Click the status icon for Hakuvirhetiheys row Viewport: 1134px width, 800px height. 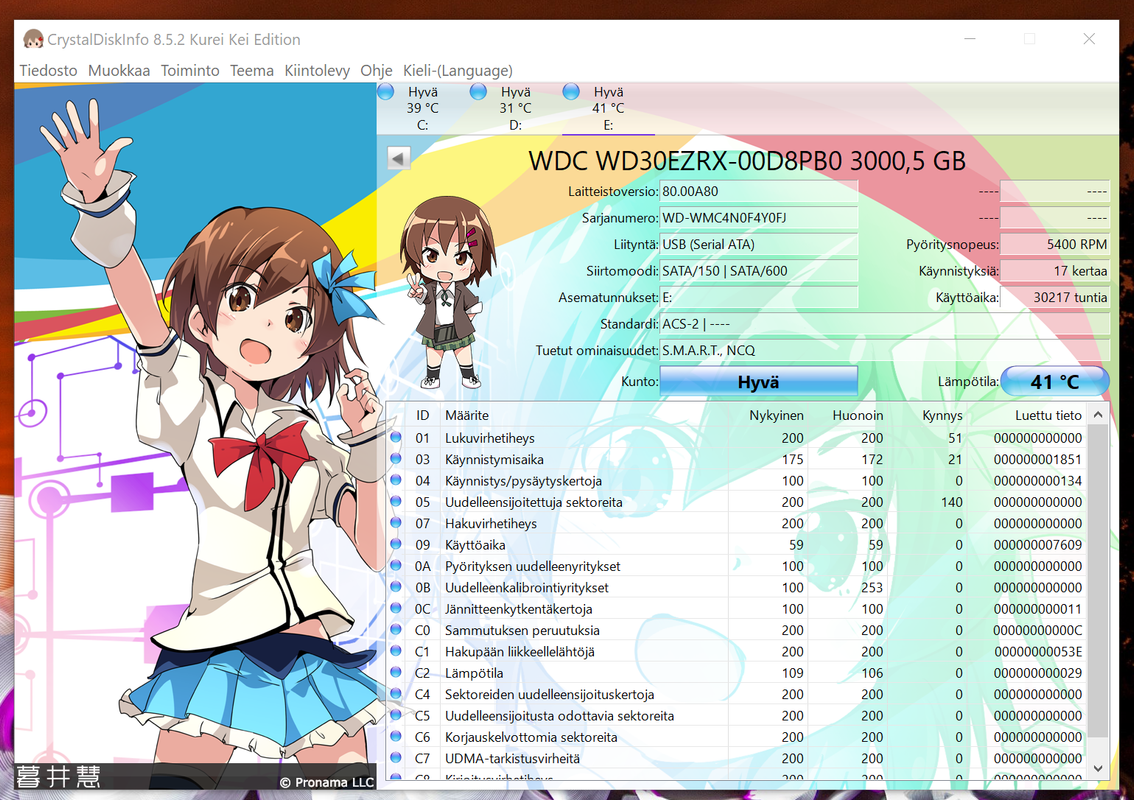coord(396,522)
